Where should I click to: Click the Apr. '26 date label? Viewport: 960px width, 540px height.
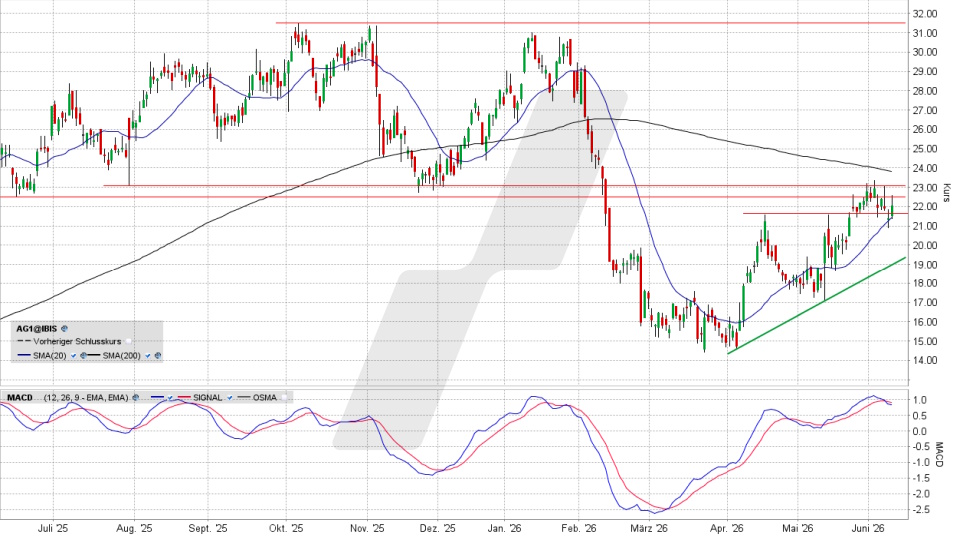[726, 528]
